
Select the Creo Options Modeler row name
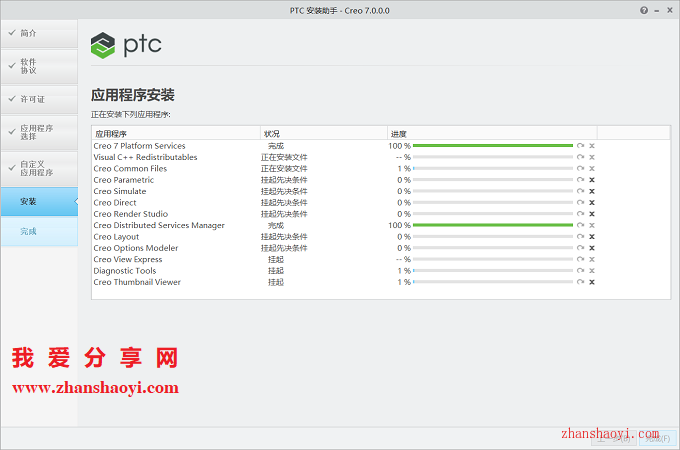[x=136, y=248]
